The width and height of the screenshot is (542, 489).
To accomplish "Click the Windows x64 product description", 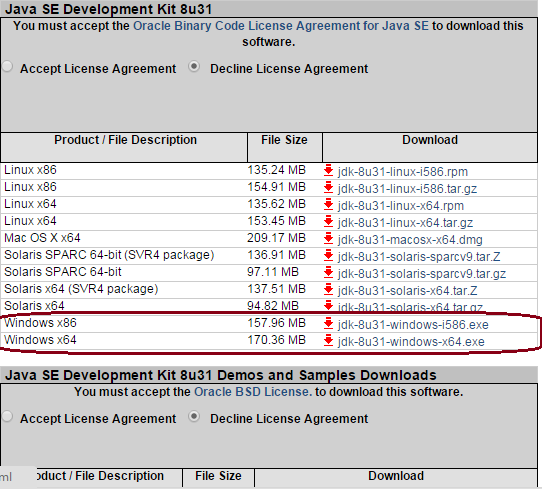I will tap(40, 340).
